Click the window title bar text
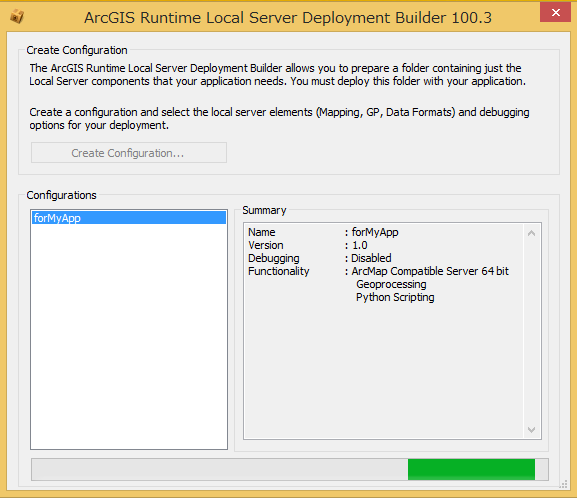The width and height of the screenshot is (577, 498). [x=288, y=17]
